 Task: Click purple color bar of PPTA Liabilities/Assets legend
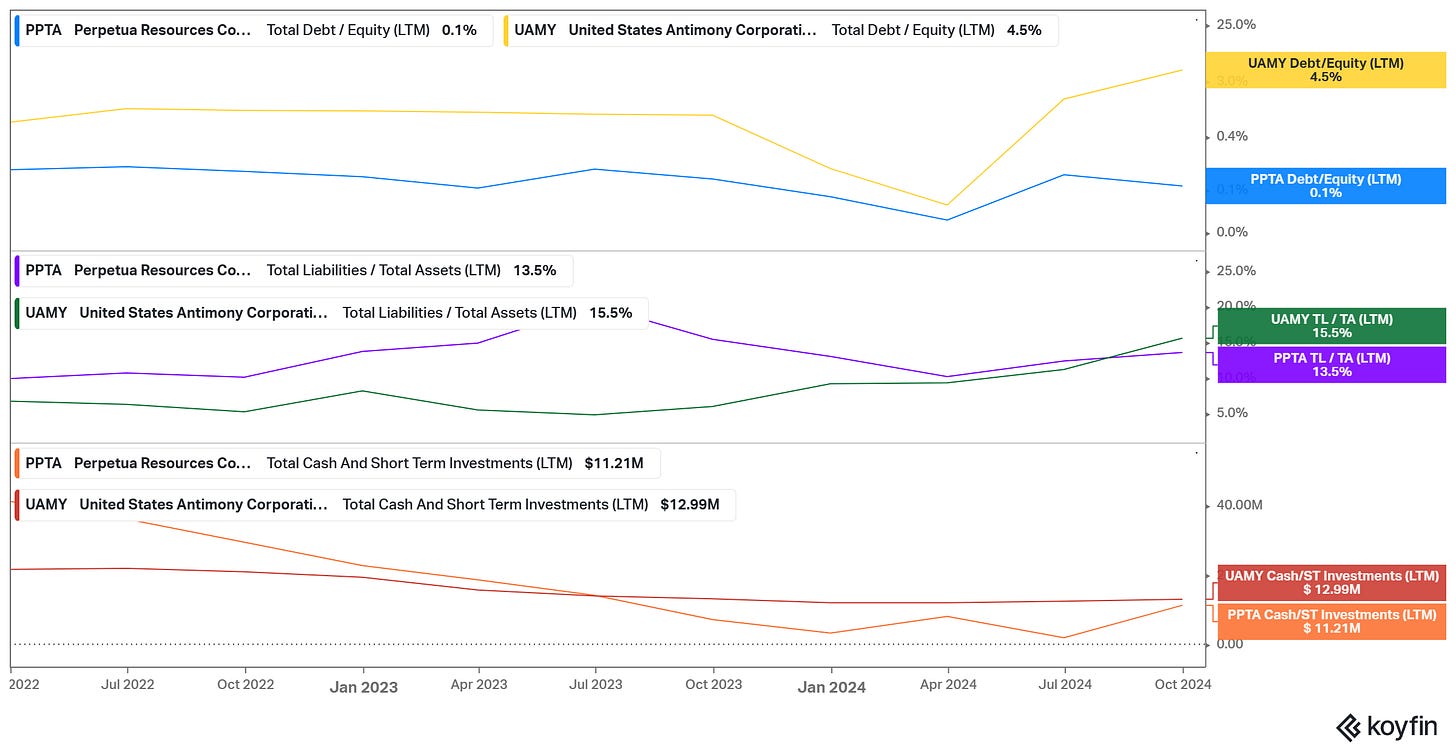pos(18,270)
